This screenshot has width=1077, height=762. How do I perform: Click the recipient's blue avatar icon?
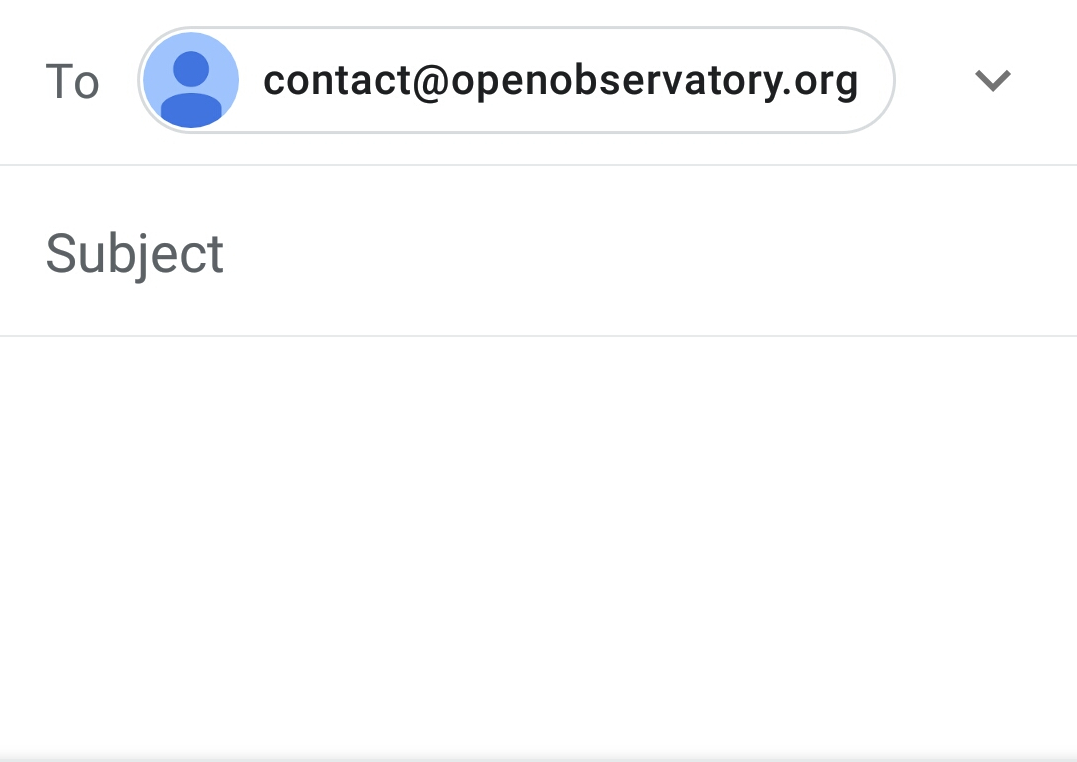191,80
